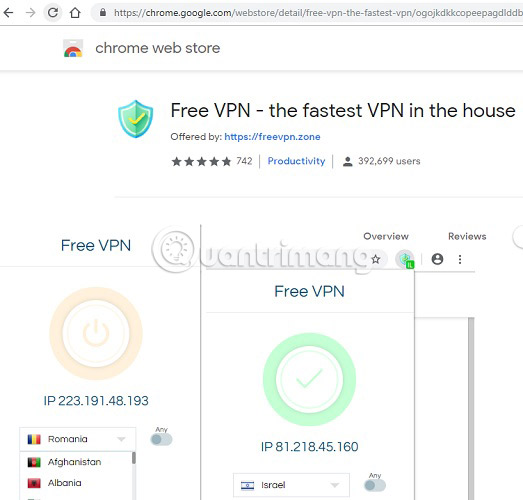Enable the Any switch beside Israel
The width and height of the screenshot is (523, 500).
pos(375,485)
